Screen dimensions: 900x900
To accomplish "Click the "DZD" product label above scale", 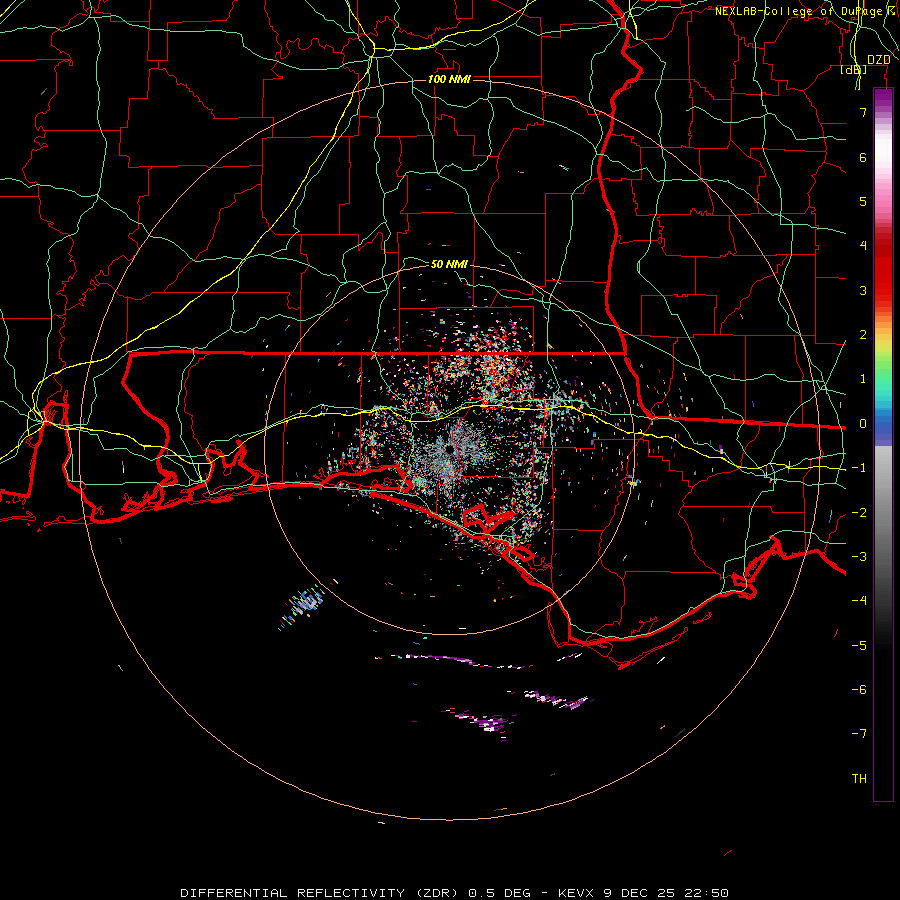I will [878, 60].
